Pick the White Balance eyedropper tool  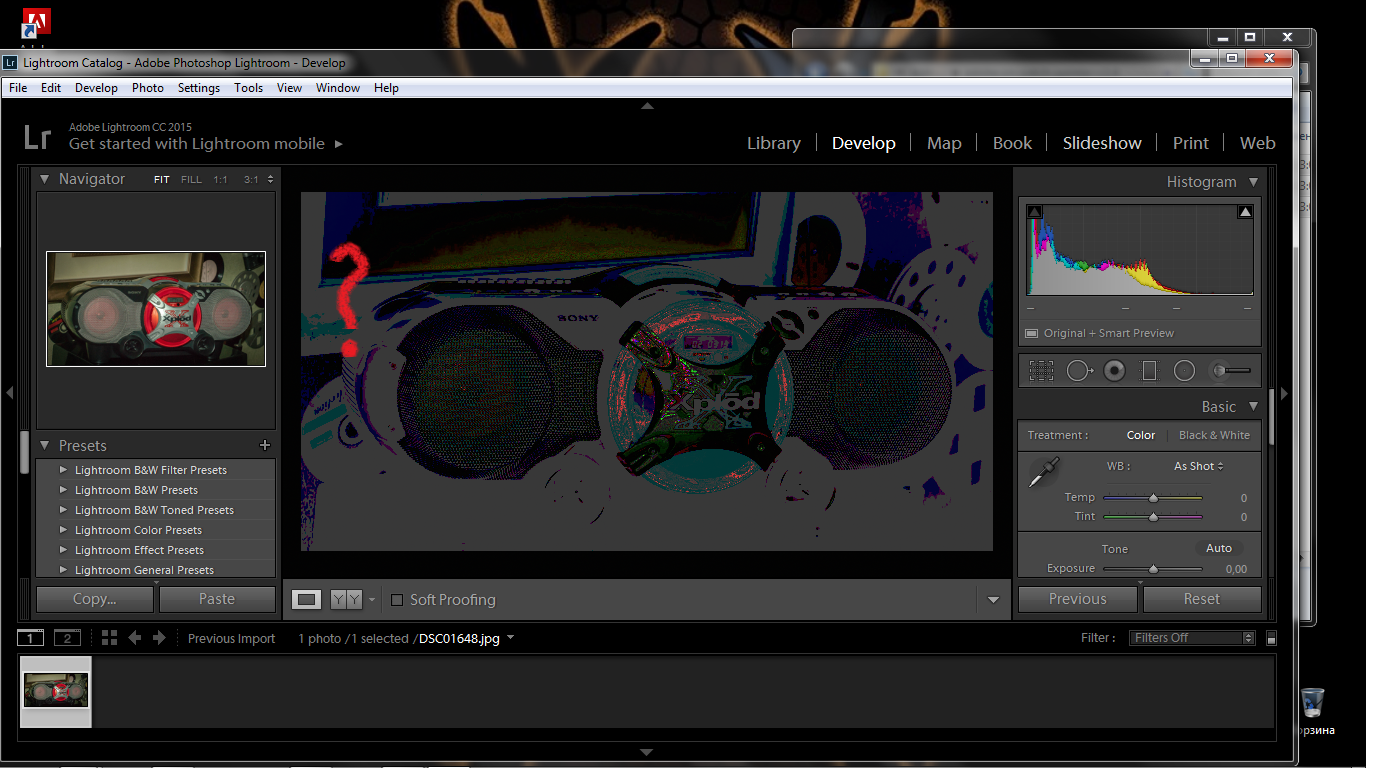coord(1043,473)
